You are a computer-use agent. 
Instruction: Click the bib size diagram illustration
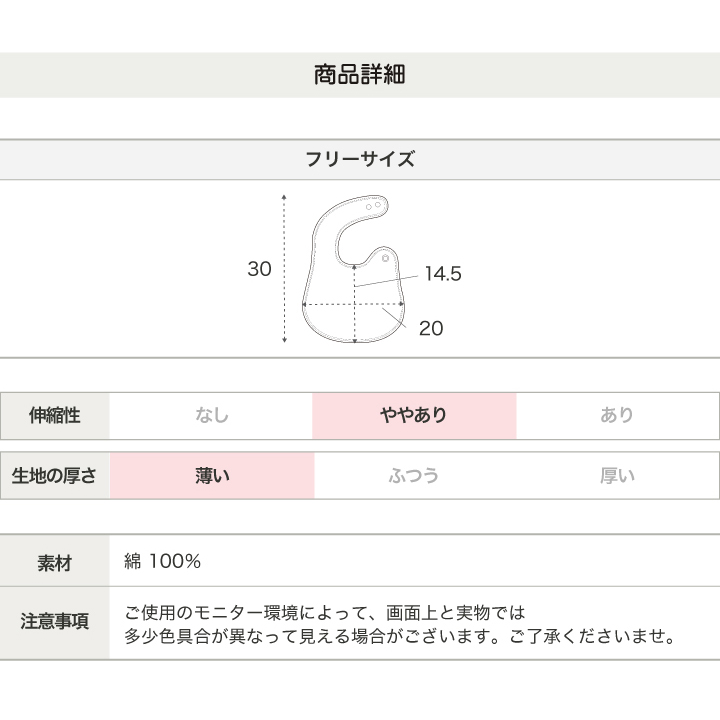pos(350,270)
